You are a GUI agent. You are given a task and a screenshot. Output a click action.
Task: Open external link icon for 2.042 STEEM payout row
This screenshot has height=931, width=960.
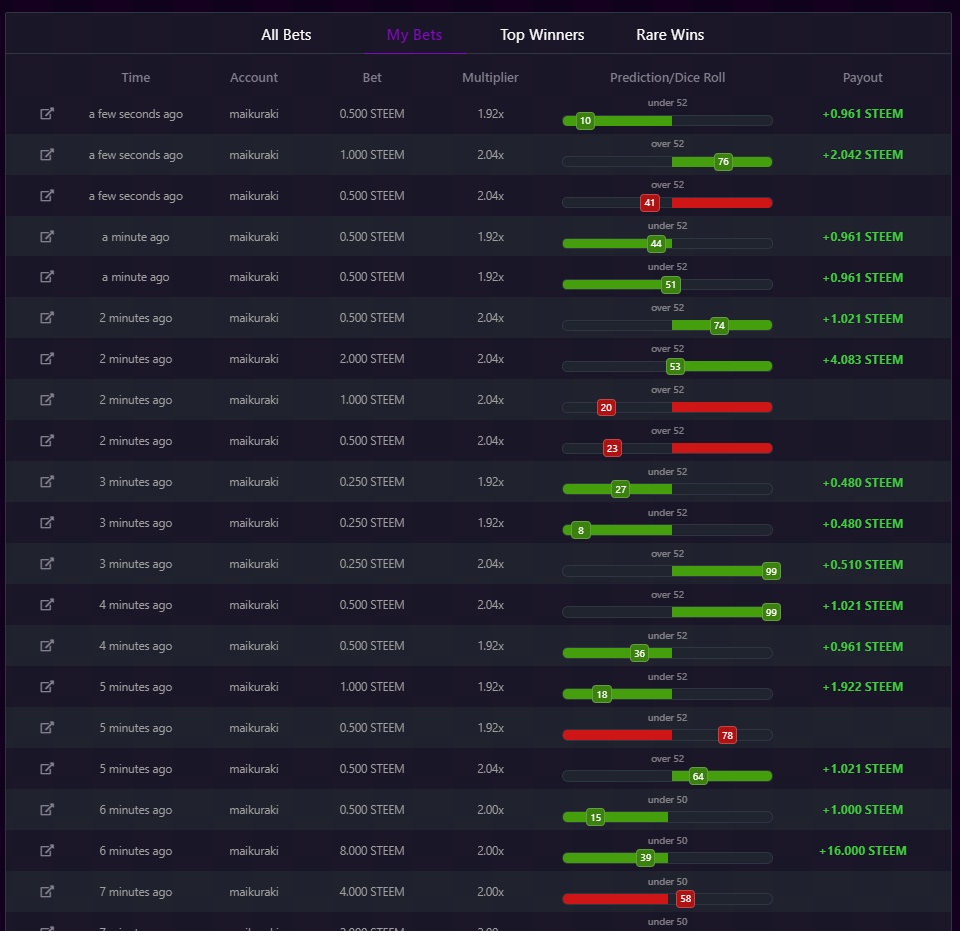click(47, 155)
